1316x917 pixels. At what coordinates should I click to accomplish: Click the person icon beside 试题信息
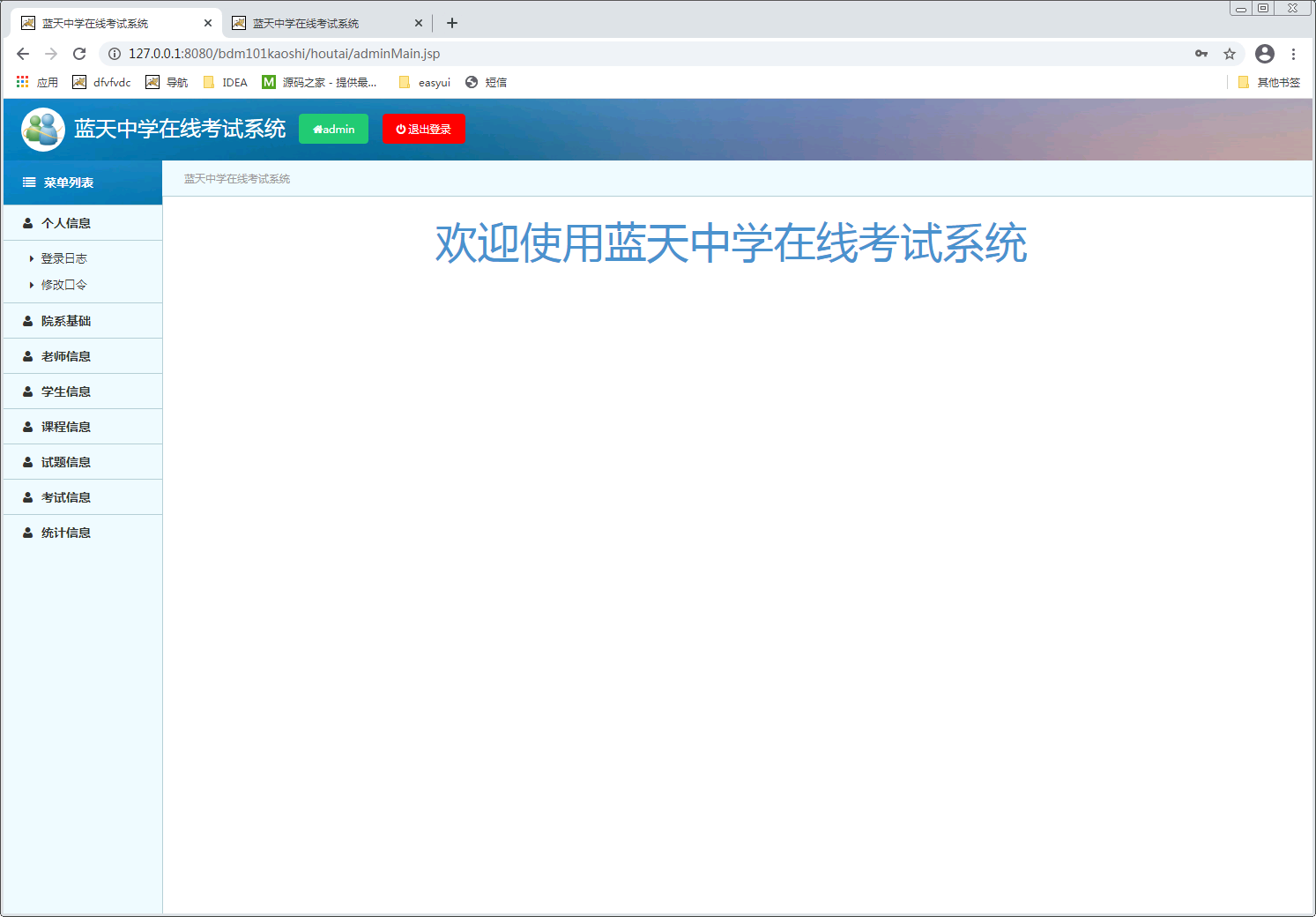click(28, 462)
